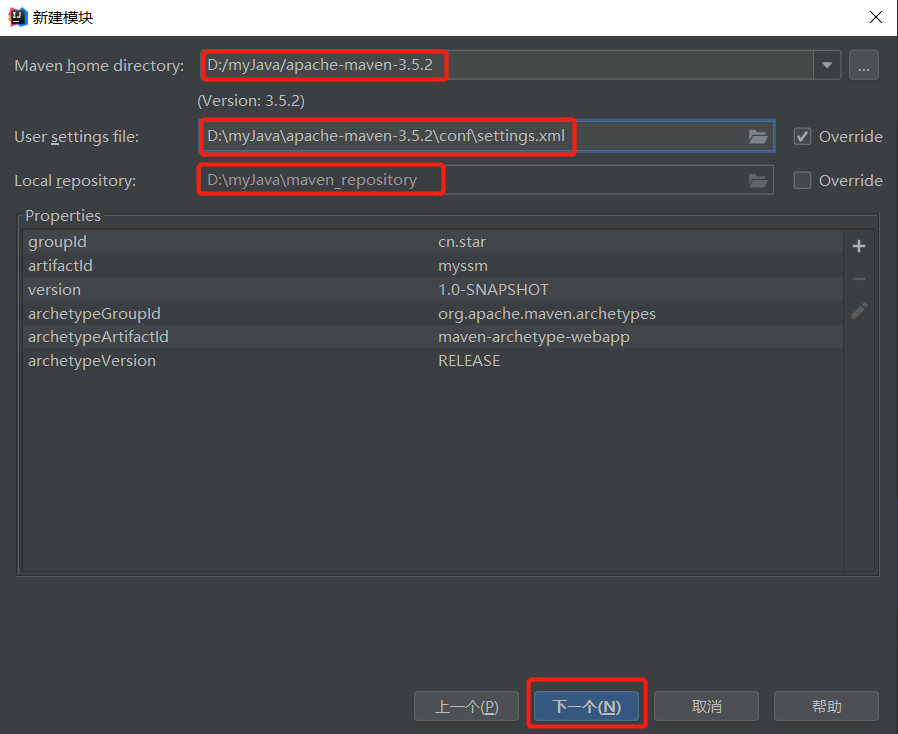Click the user settings file path field
Viewport: 898px width, 734px height.
[x=400, y=136]
